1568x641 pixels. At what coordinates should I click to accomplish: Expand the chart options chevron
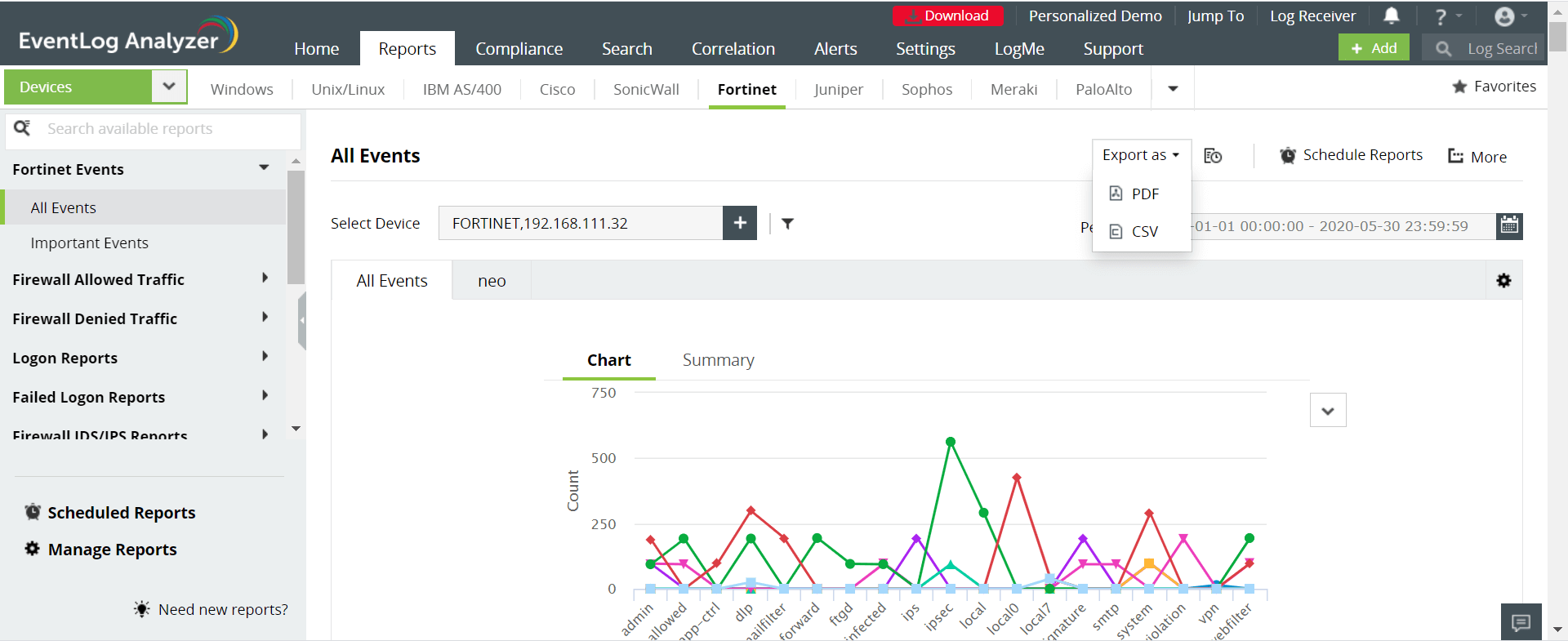pyautogui.click(x=1328, y=410)
